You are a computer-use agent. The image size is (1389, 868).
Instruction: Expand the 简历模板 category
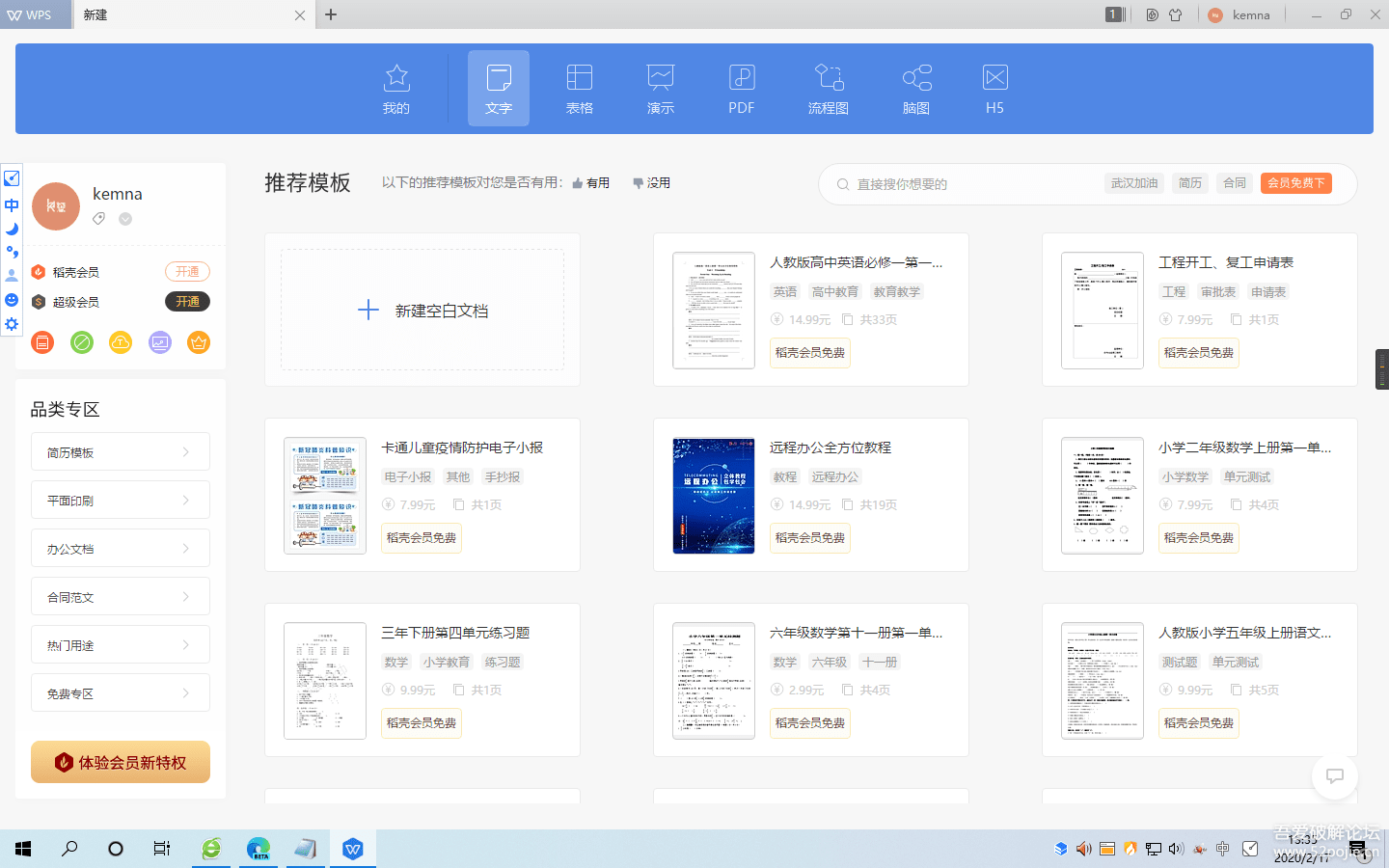click(x=120, y=452)
